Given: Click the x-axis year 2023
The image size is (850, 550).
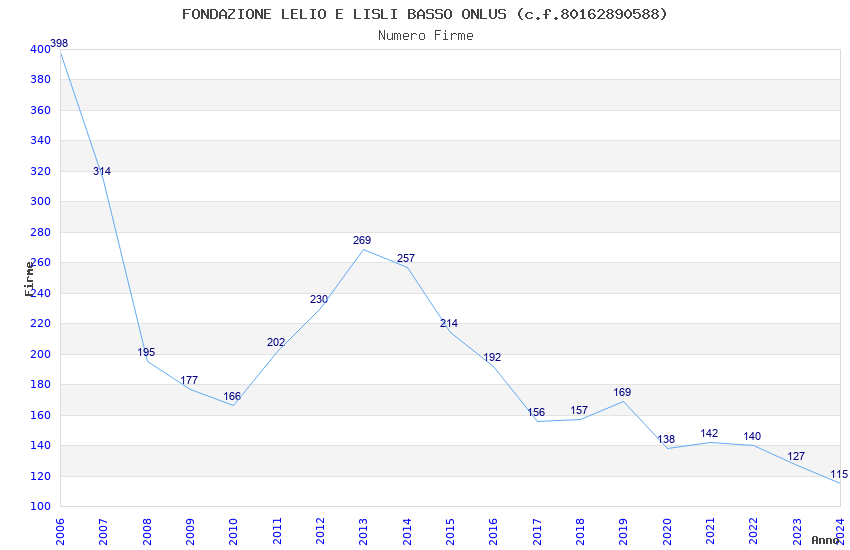Looking at the screenshot, I should click(x=797, y=532).
